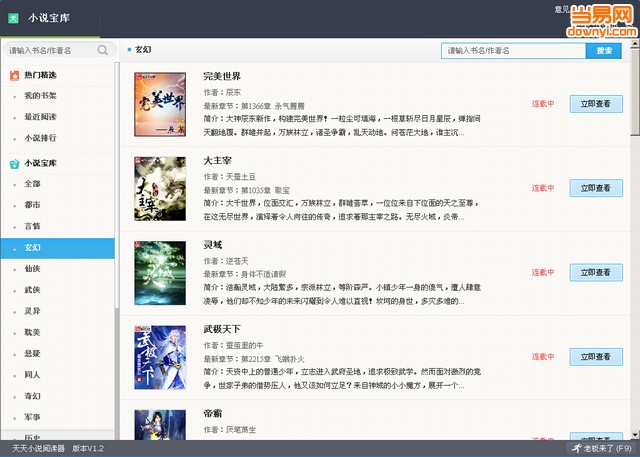The height and width of the screenshot is (457, 640).
Task: Select the 都市 category
Action: (x=33, y=205)
